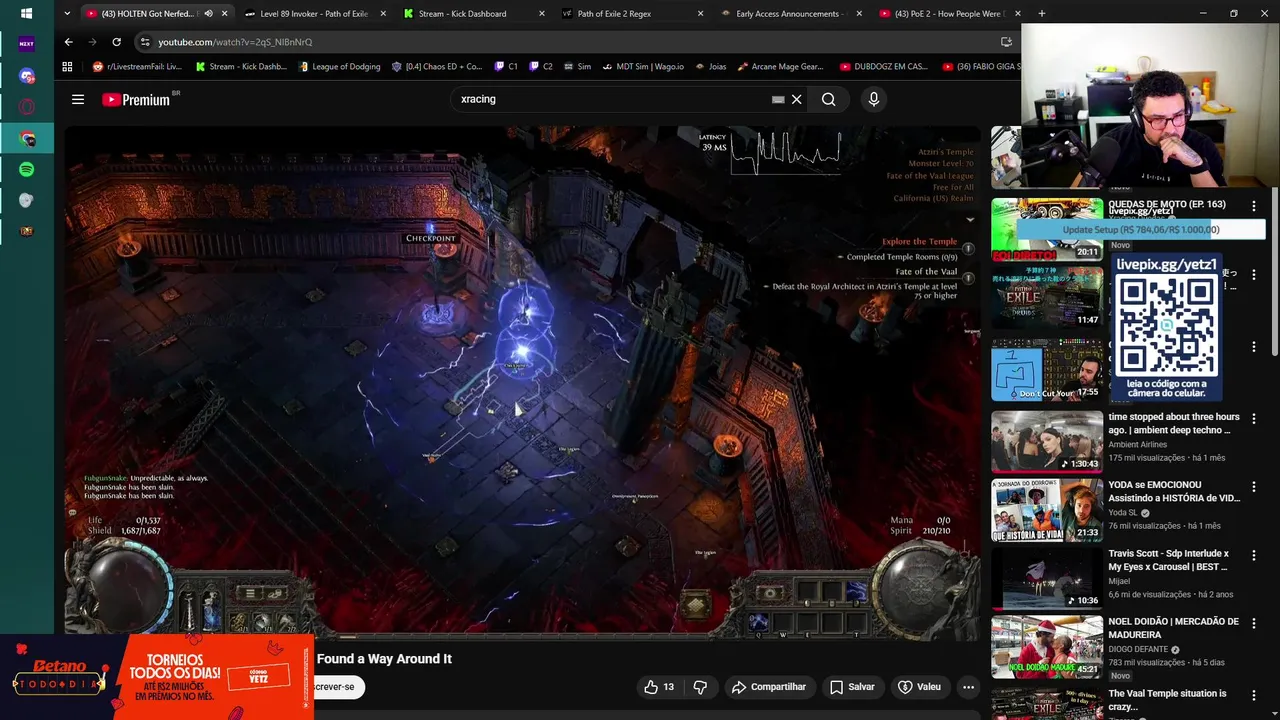Open options for The Vaal Temple video
Screen dimensions: 1280x720
click(x=1254, y=695)
